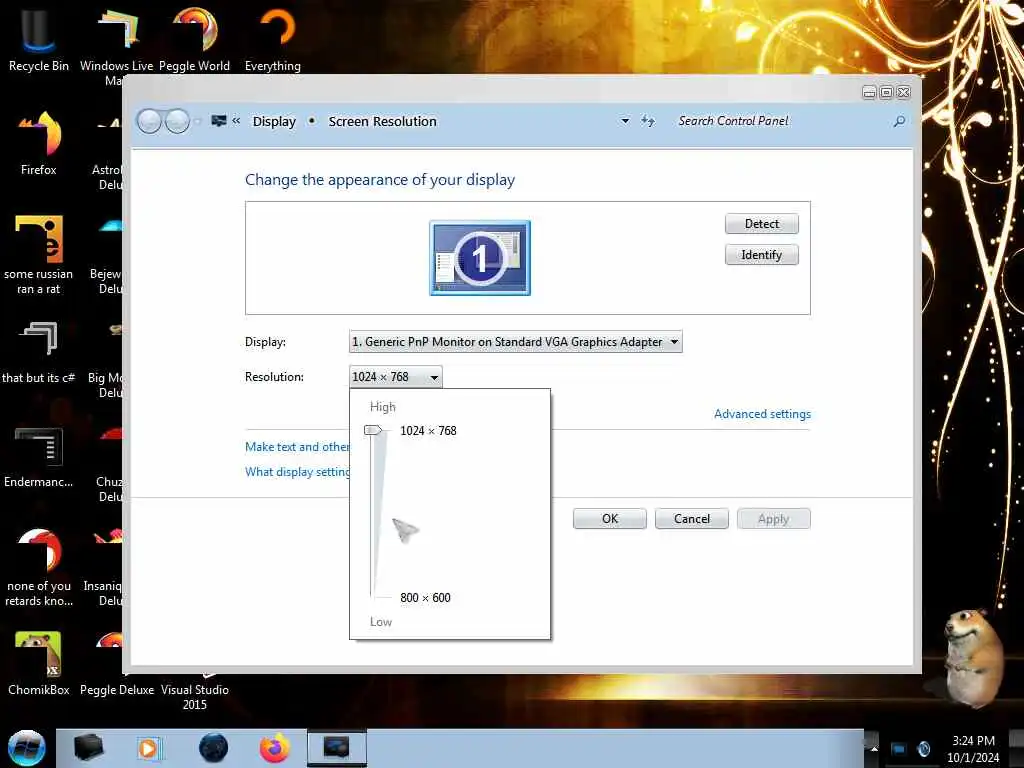
Task: Confirm with the OK button
Action: (x=610, y=519)
